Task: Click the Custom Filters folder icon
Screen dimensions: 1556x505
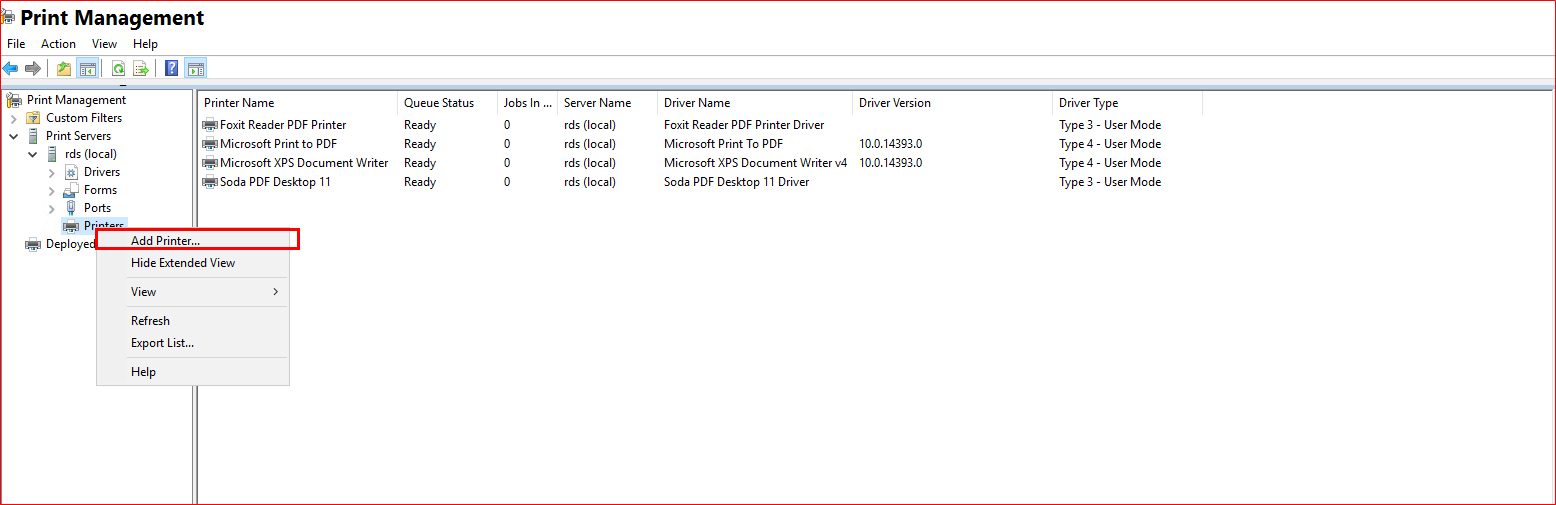Action: click(34, 118)
